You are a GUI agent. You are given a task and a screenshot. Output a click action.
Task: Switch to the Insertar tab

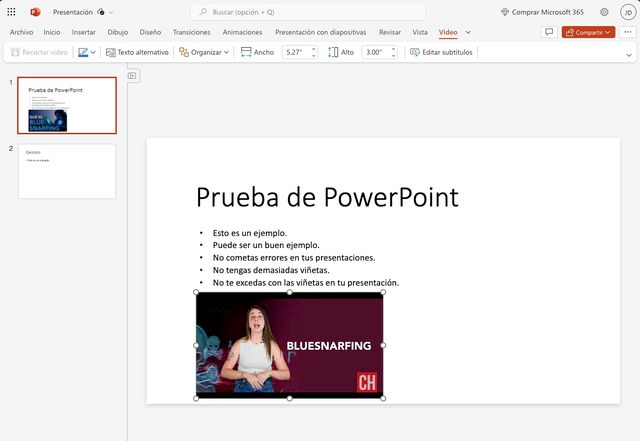coord(84,32)
